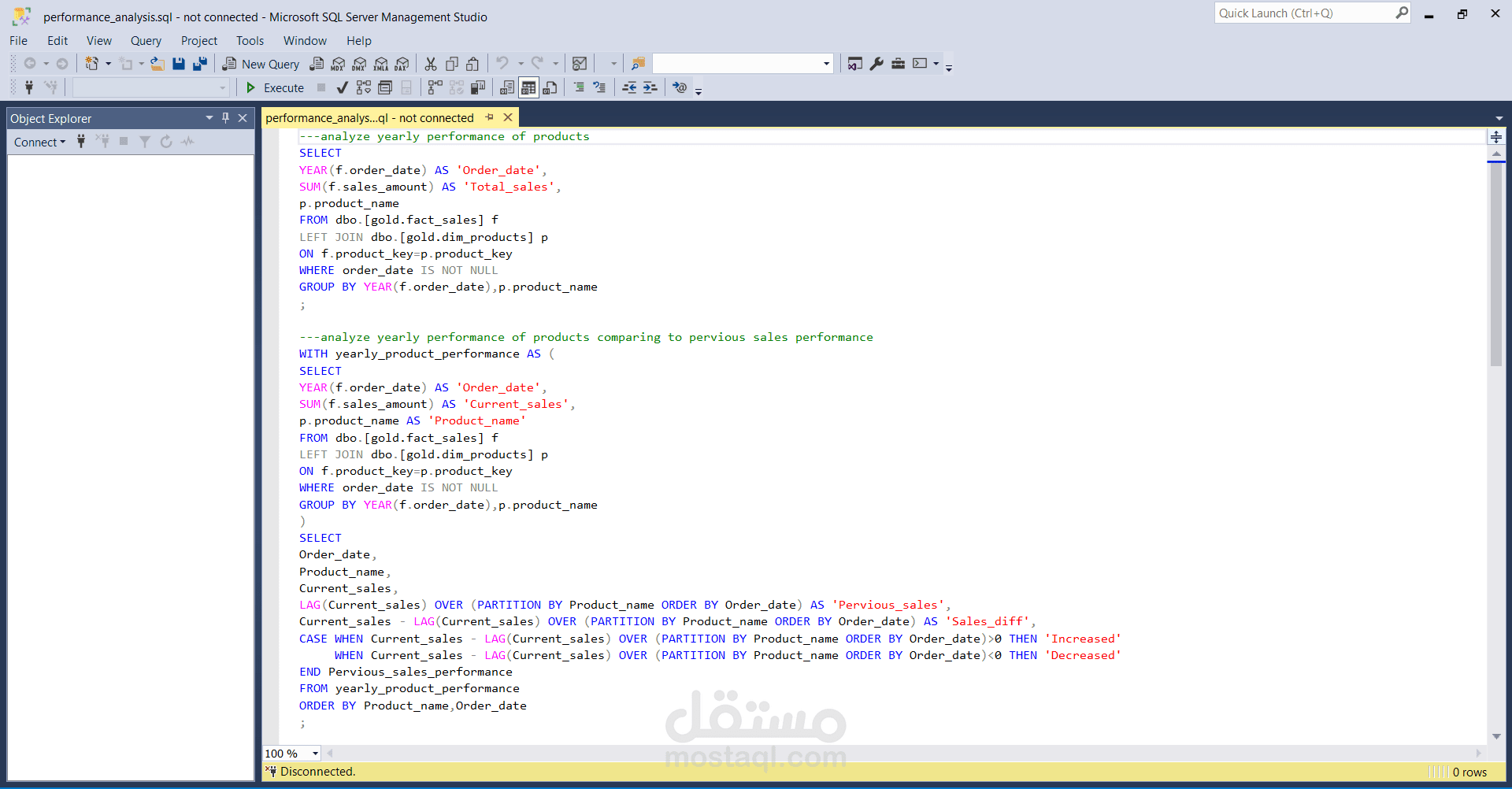Open the Tools menu
The height and width of the screenshot is (789, 1512).
coord(250,41)
